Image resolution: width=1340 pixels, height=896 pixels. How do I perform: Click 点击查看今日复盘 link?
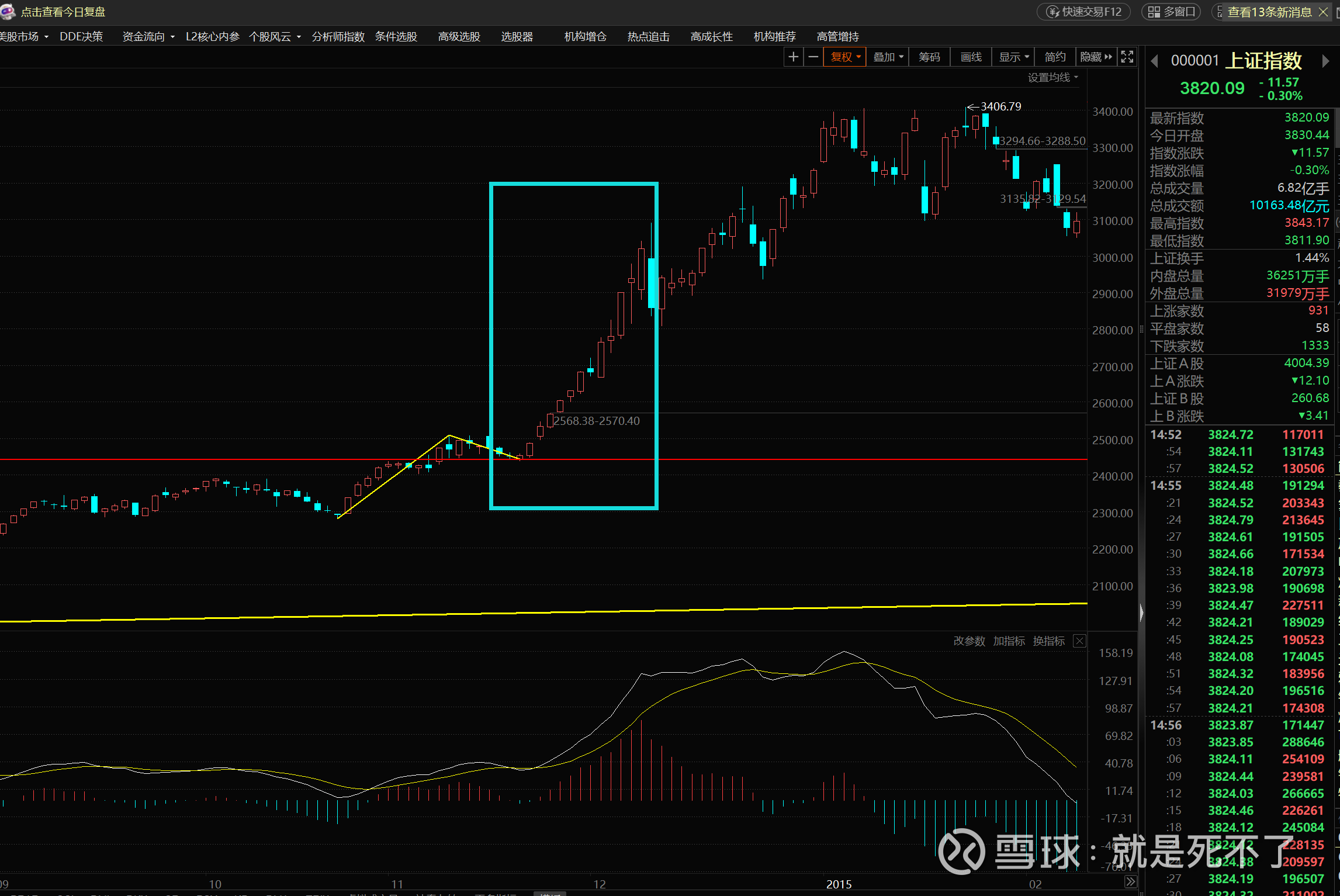click(63, 12)
